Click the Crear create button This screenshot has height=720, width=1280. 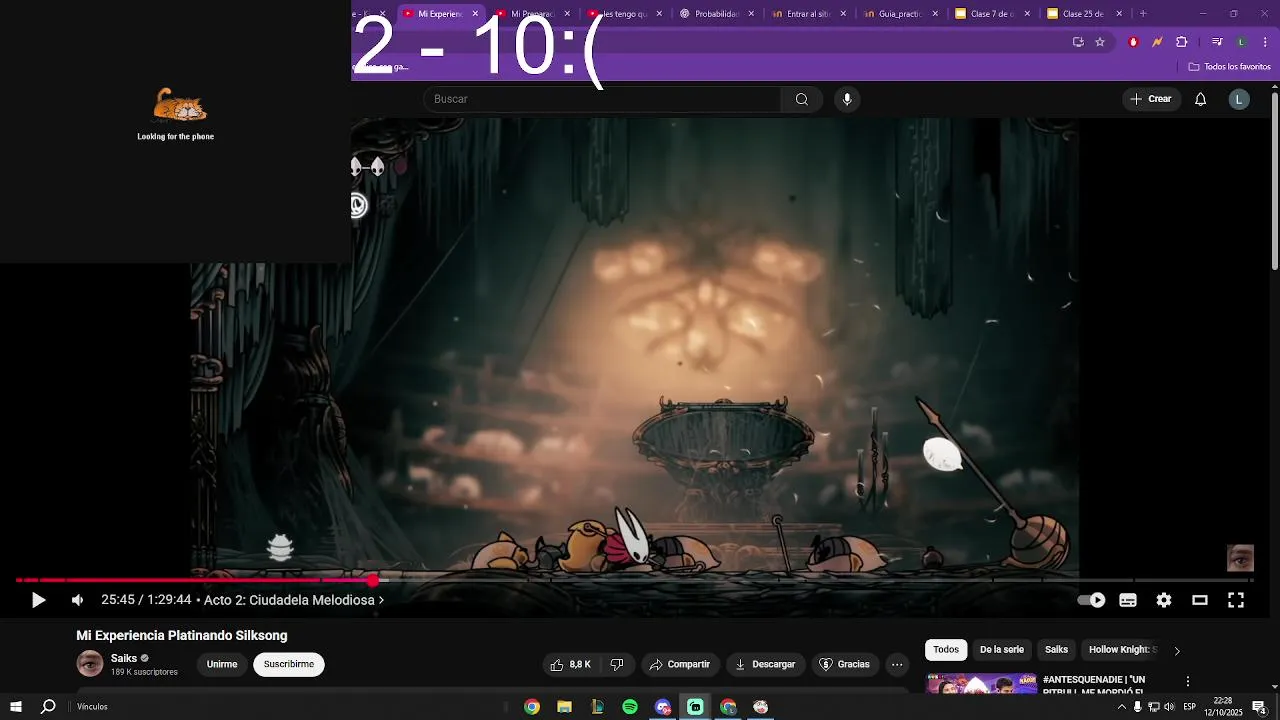coord(1151,99)
